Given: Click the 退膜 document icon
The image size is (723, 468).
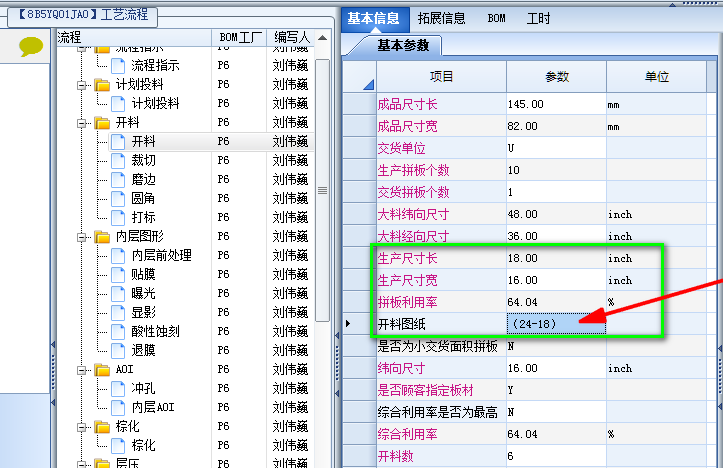Looking at the screenshot, I should [118, 351].
